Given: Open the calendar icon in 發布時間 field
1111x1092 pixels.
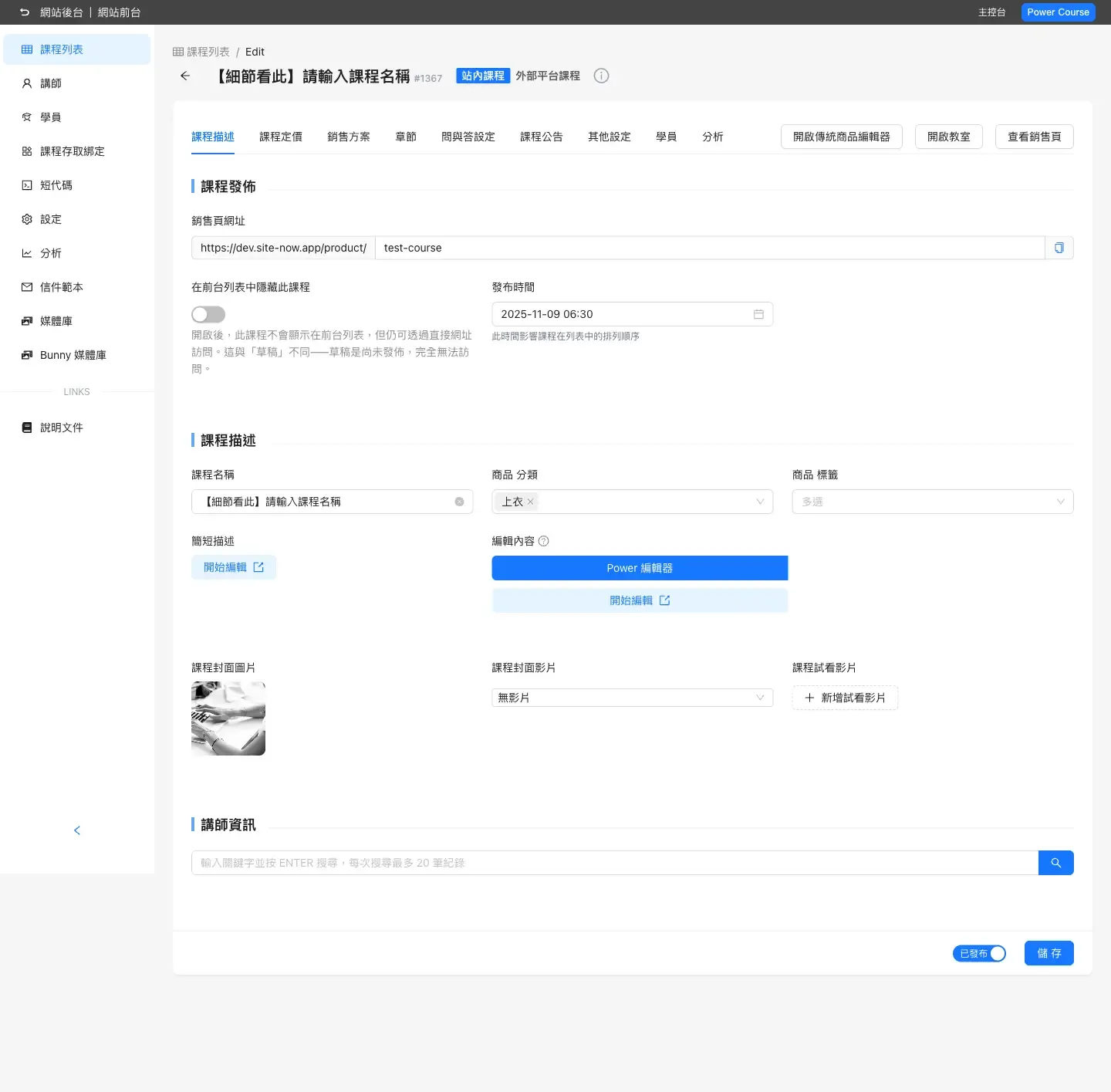Looking at the screenshot, I should pos(758,314).
